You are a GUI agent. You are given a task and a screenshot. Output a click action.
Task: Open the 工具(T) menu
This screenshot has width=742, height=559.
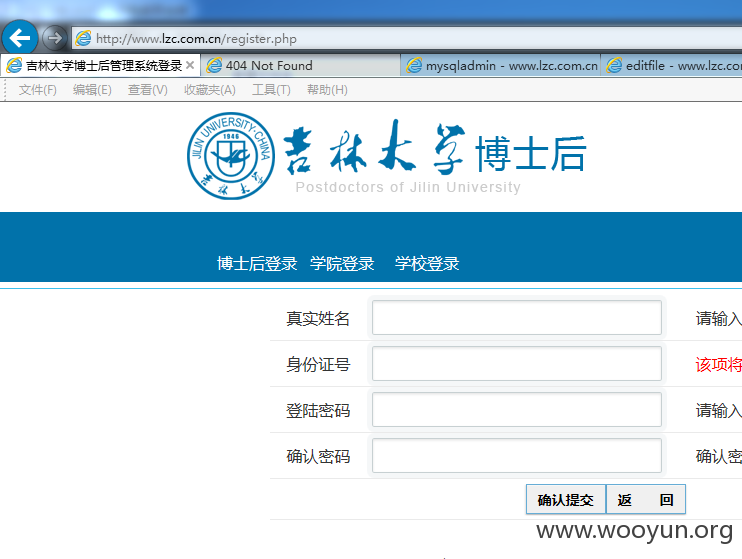click(271, 89)
